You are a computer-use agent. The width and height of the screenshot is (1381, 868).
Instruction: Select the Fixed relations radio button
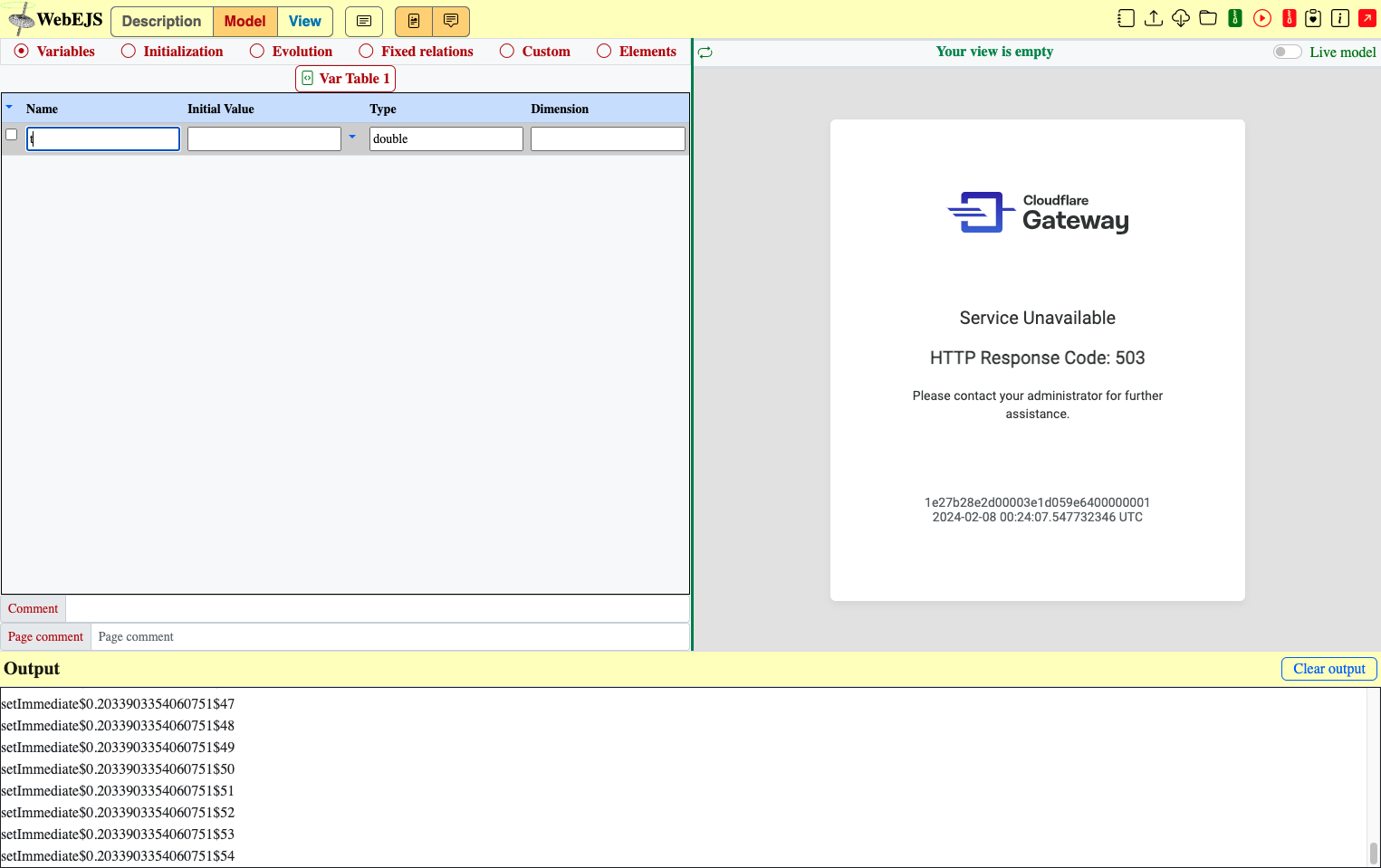tap(366, 51)
